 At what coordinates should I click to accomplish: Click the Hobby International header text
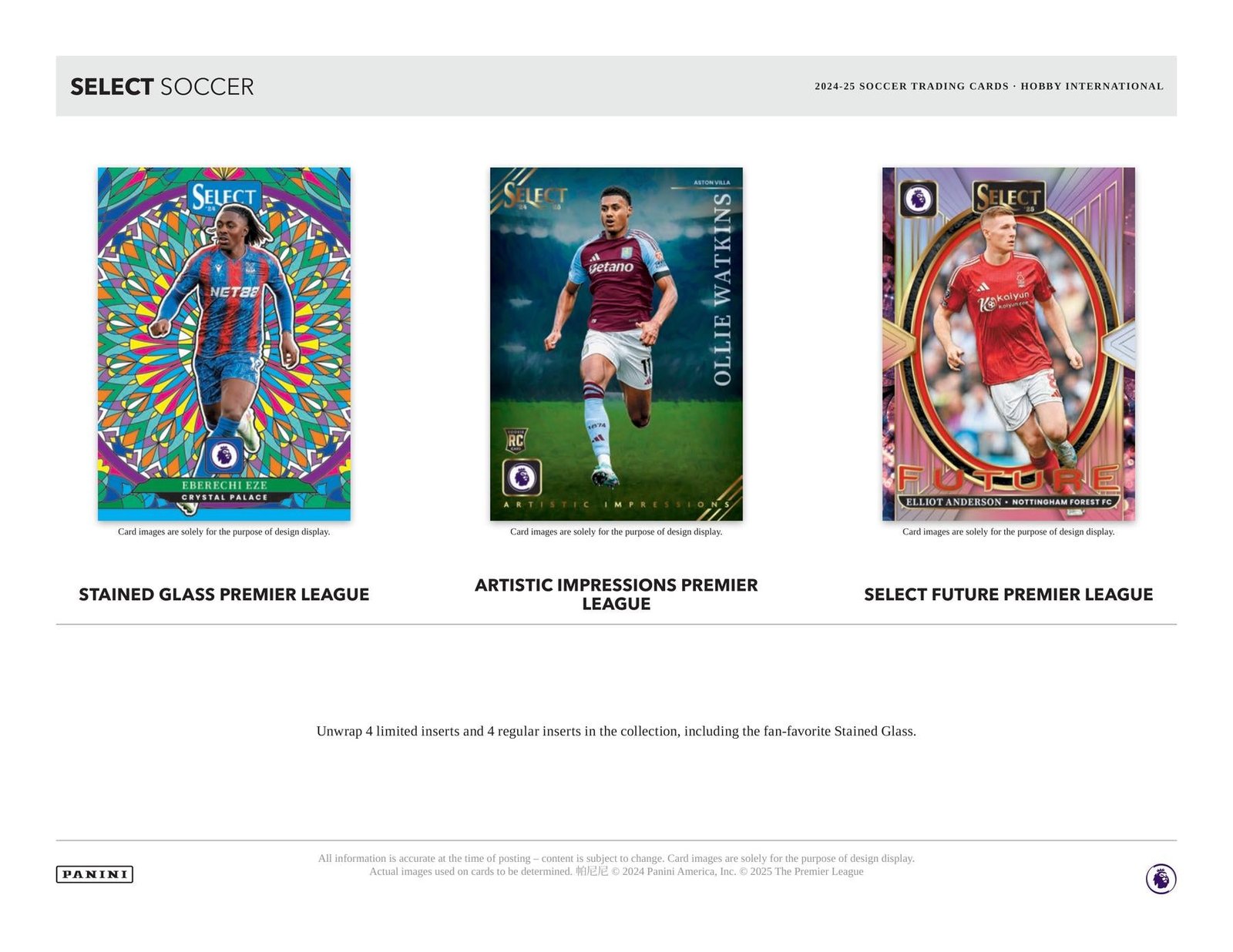(1092, 86)
